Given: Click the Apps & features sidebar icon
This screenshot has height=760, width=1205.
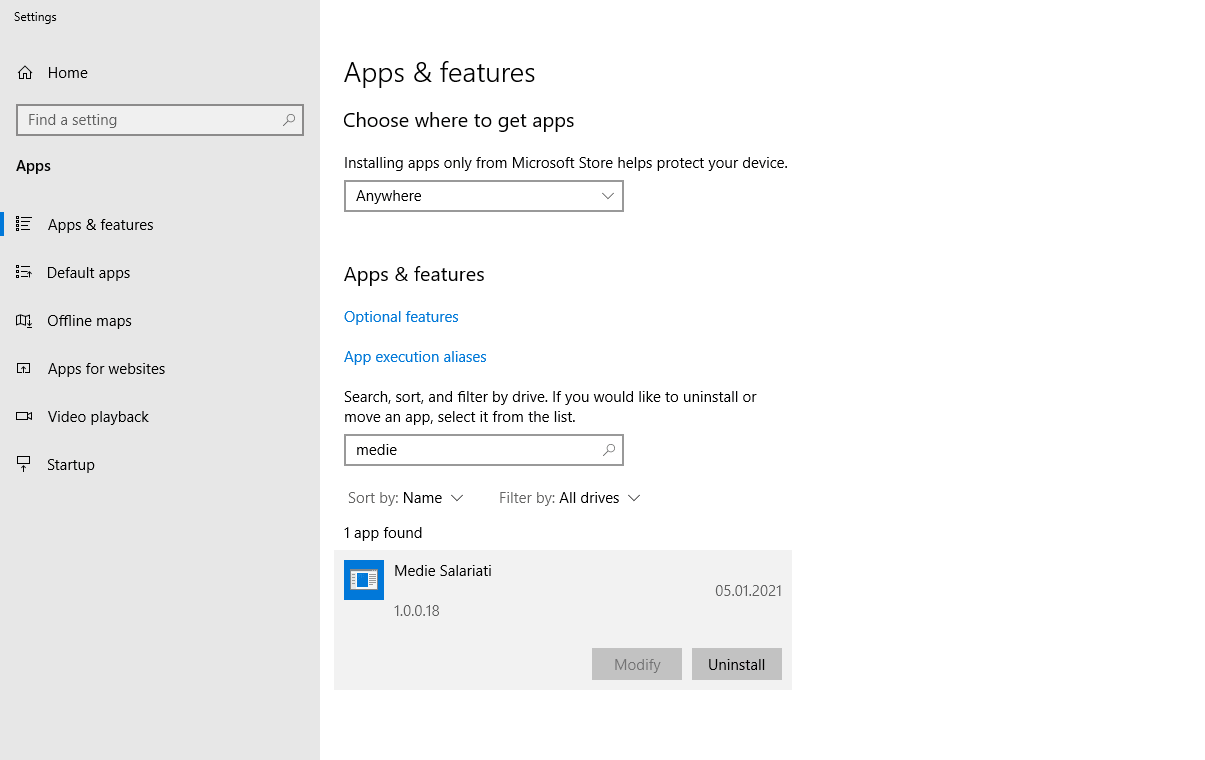Looking at the screenshot, I should click(24, 224).
